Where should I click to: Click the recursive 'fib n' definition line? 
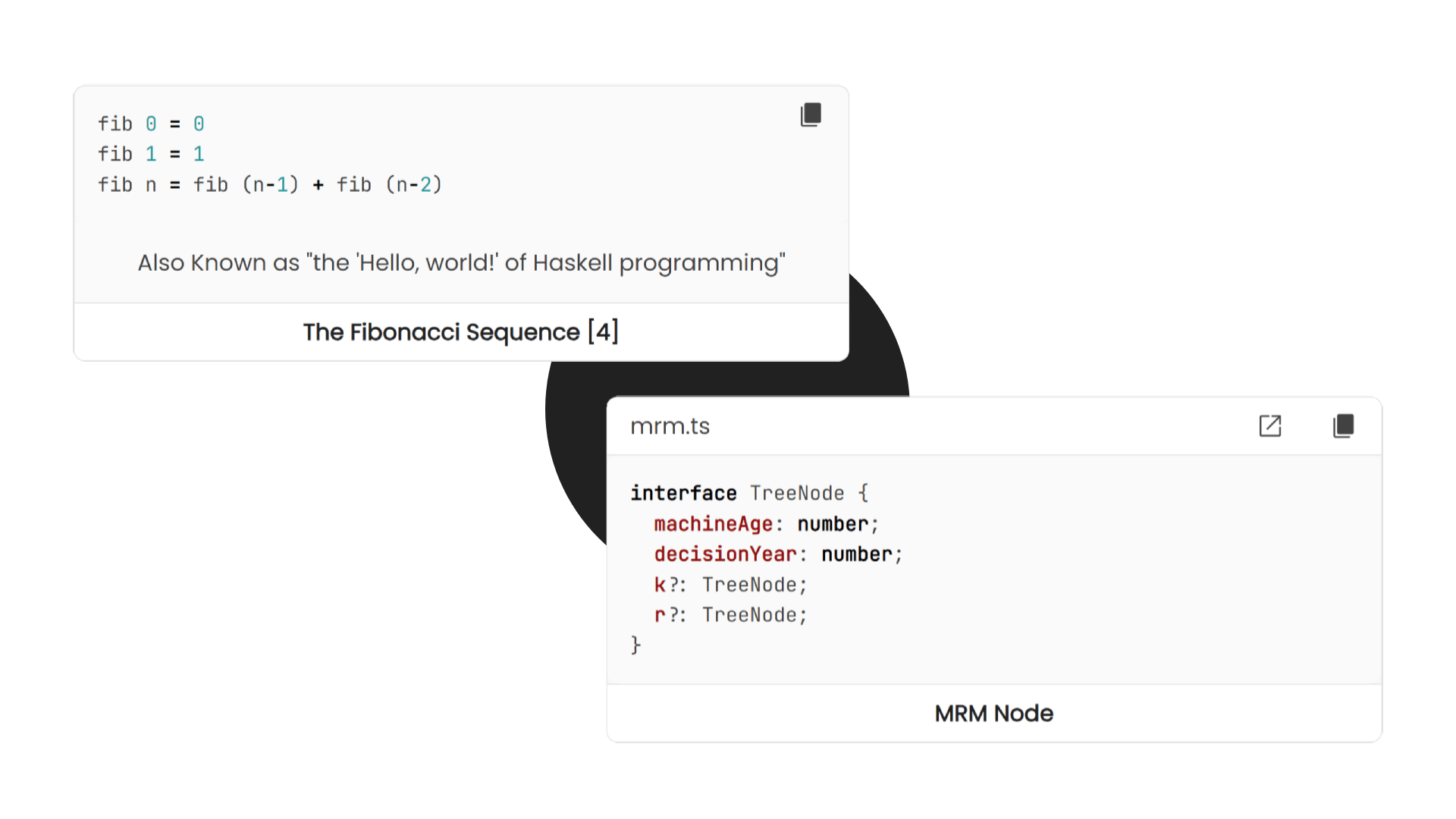(x=269, y=184)
